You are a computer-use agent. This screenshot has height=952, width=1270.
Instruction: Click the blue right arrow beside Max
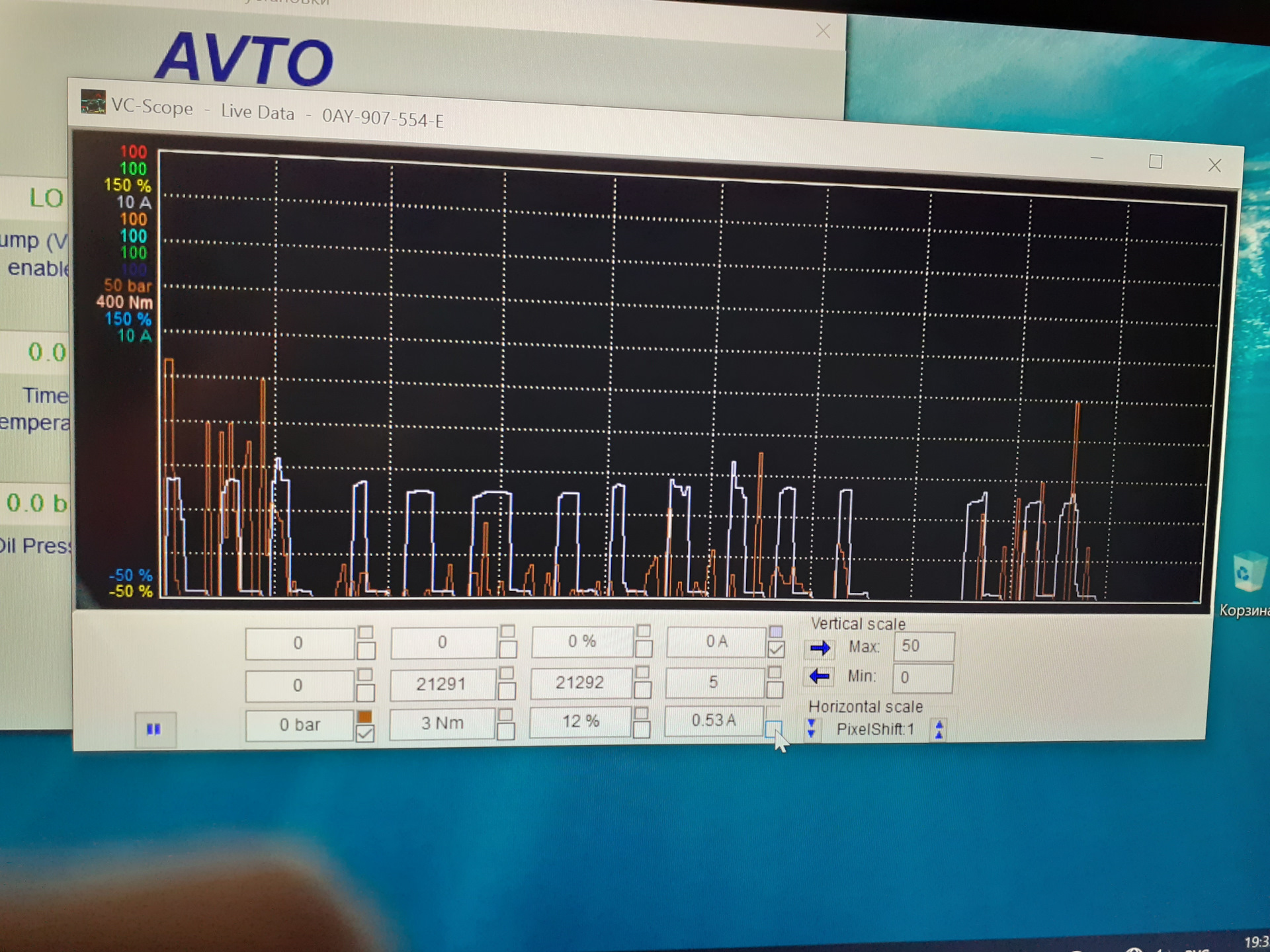pos(820,648)
